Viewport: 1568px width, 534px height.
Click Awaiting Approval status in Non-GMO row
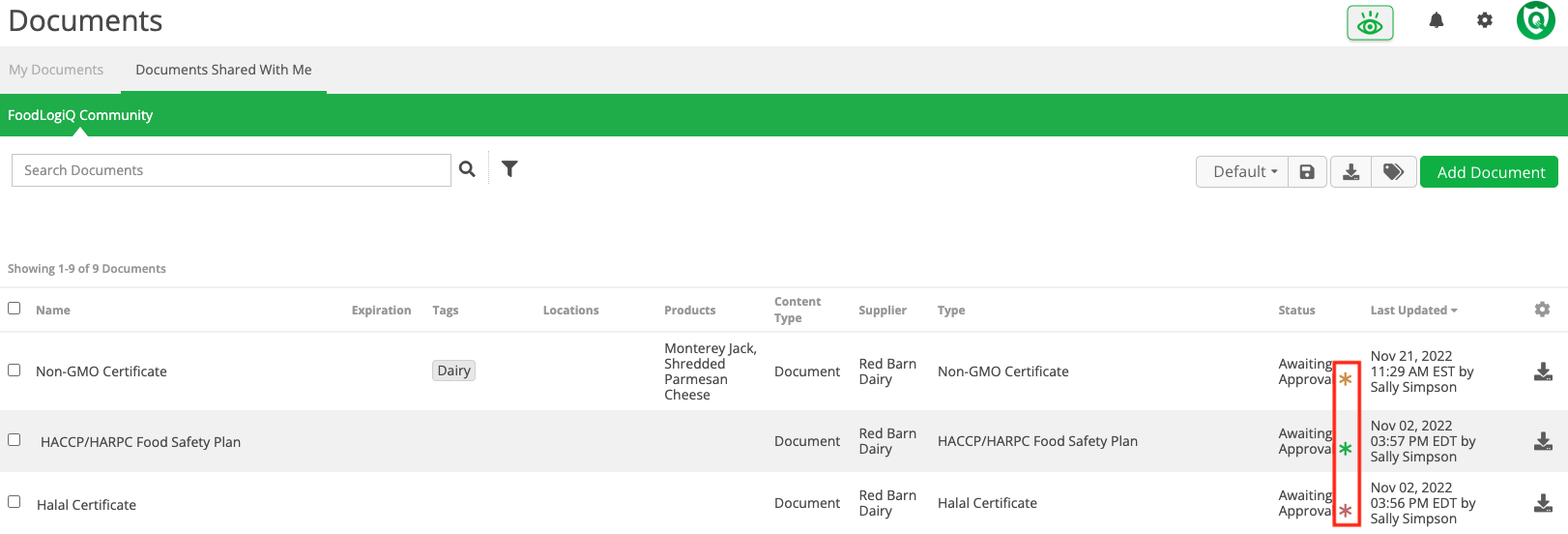[x=1306, y=371]
